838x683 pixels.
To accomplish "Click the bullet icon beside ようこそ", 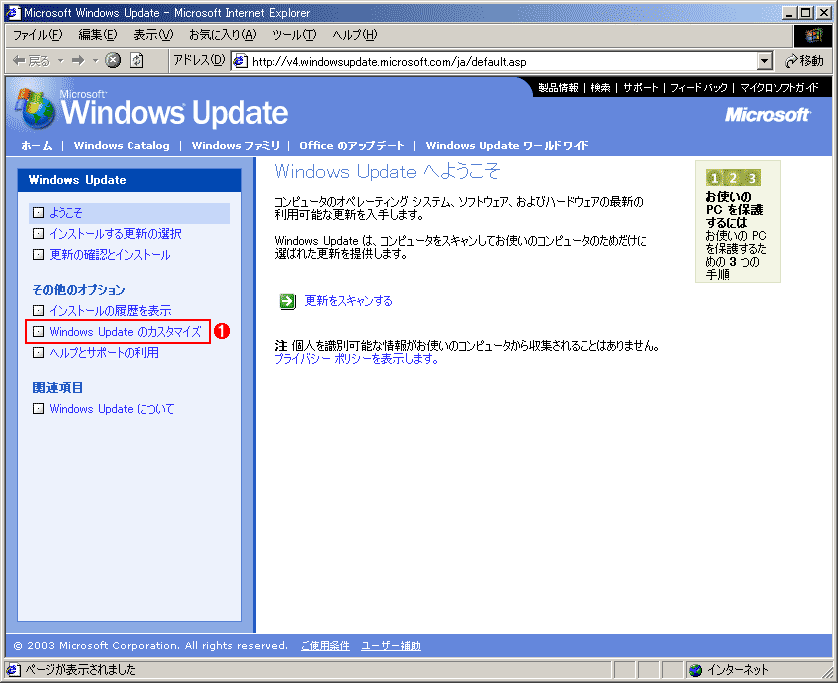I will (38, 213).
